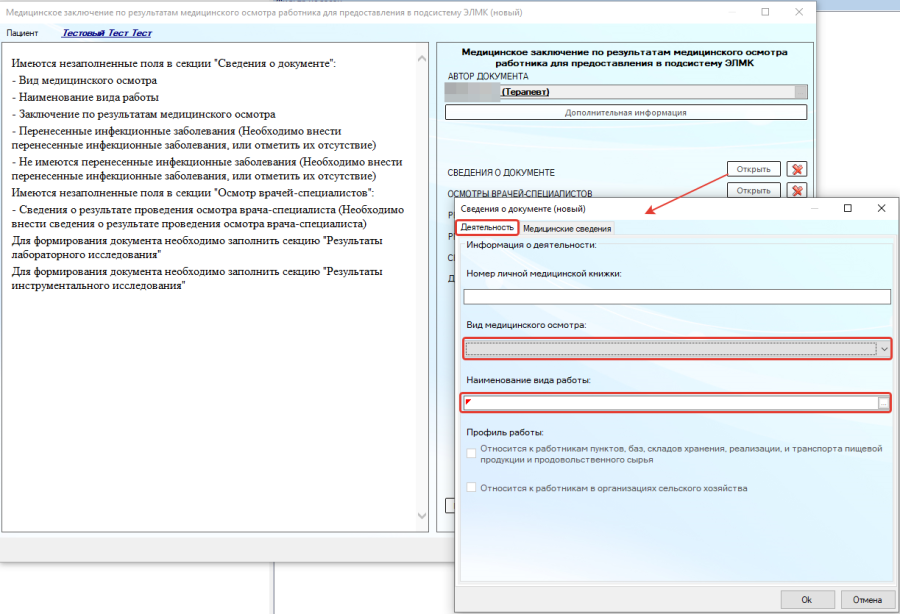This screenshot has height=614, width=900.
Task: Confirm the dialog with Ok
Action: click(807, 600)
